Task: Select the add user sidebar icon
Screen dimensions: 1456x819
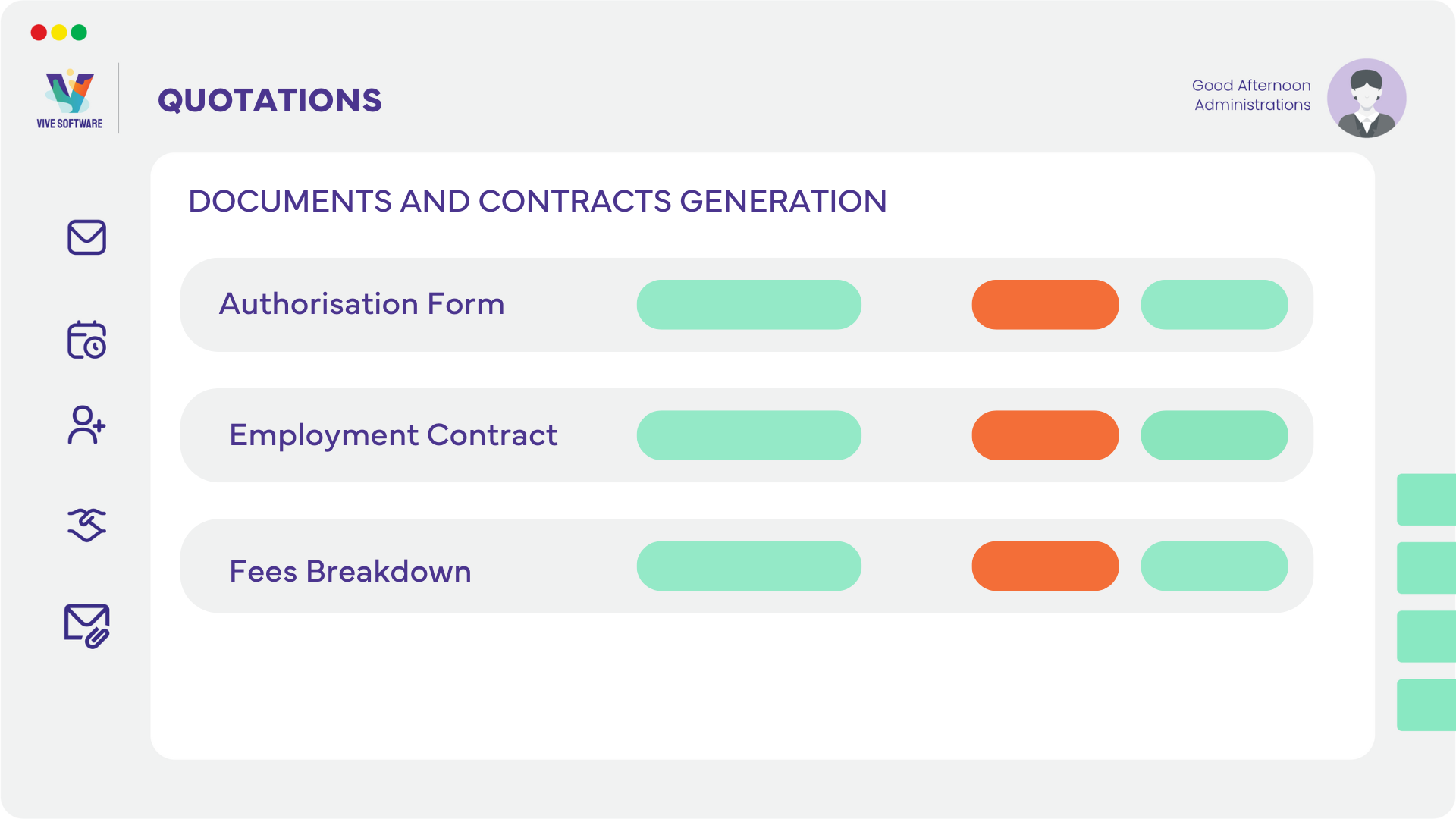Action: [86, 425]
